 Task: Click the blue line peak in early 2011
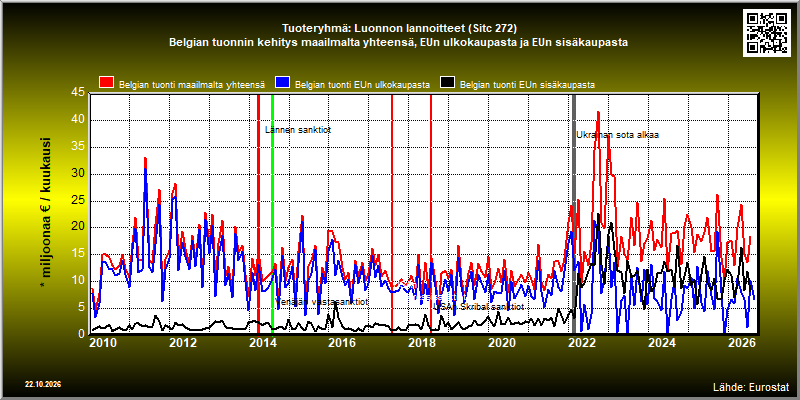coord(145,169)
